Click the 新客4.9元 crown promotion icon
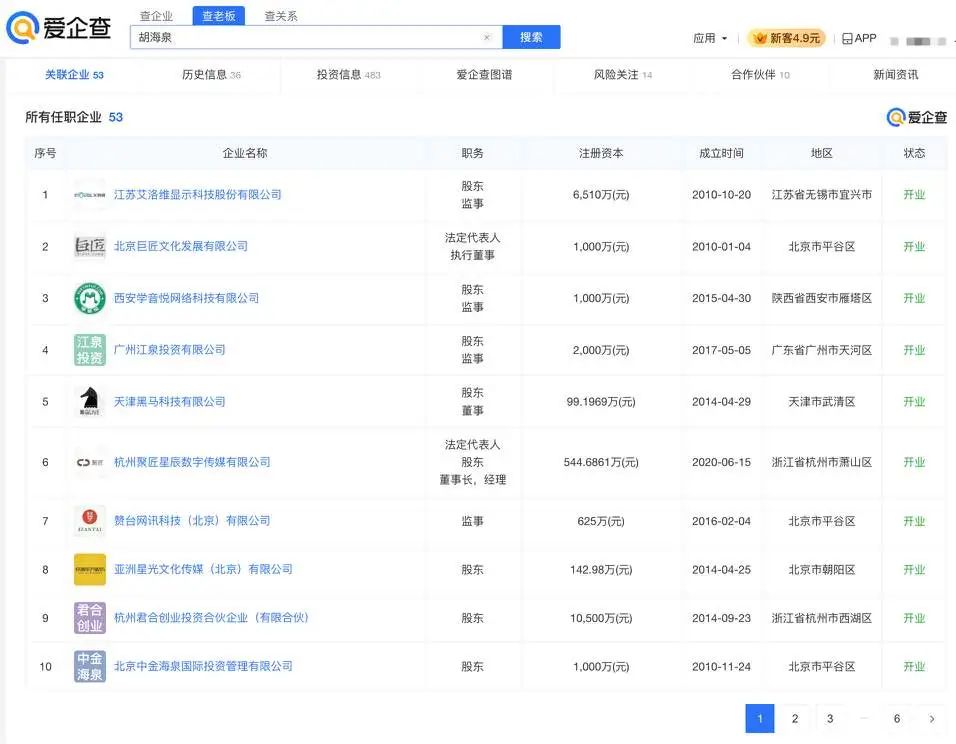 click(x=759, y=37)
